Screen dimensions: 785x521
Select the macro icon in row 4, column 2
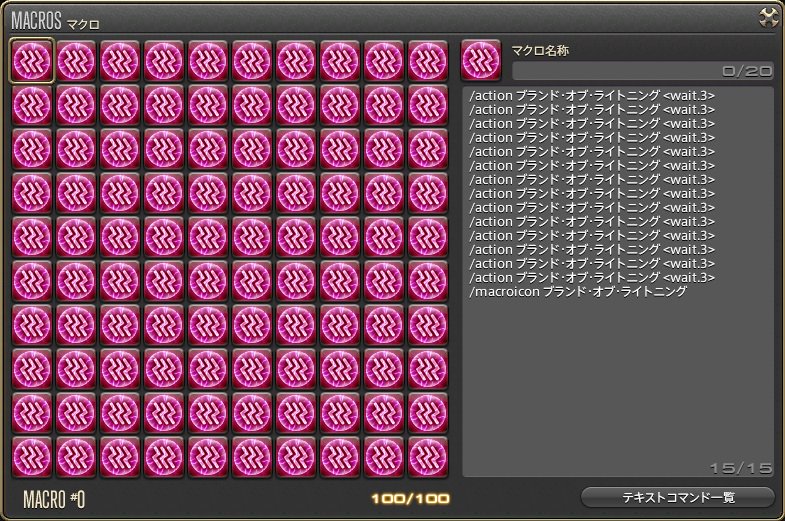point(76,193)
